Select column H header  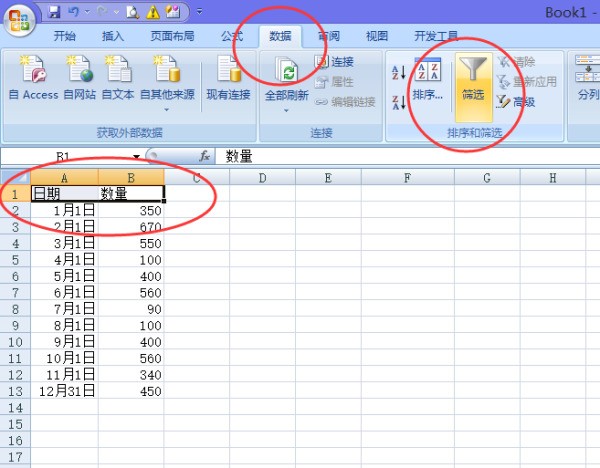click(x=553, y=178)
